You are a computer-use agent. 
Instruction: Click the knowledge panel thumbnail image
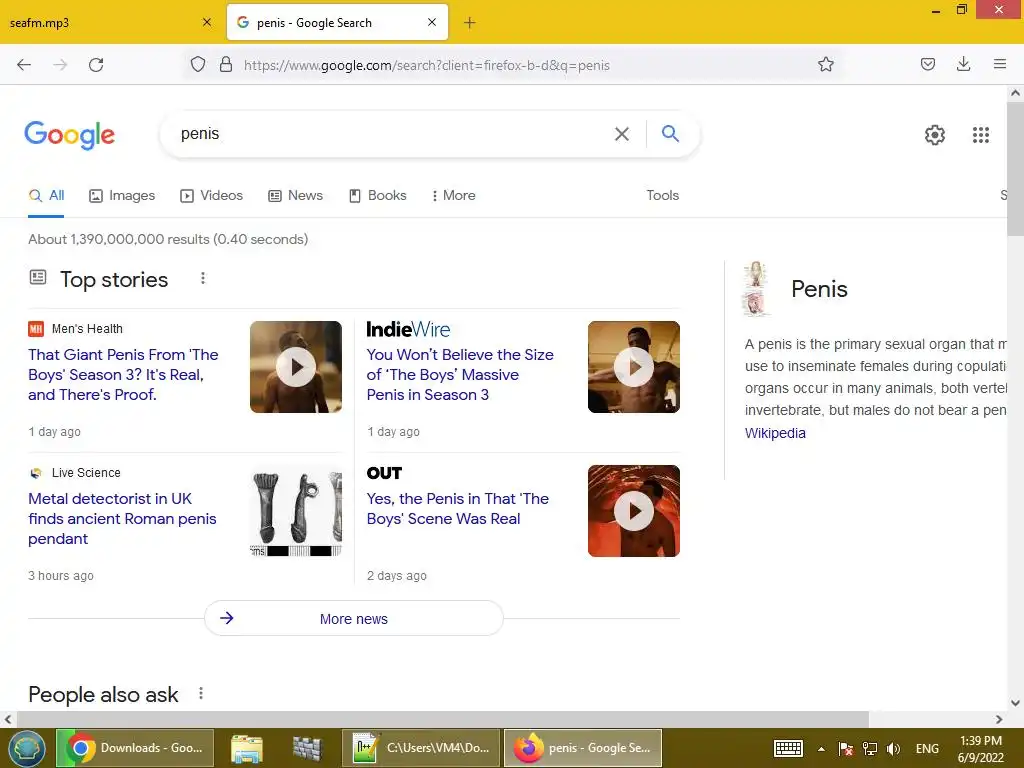(x=756, y=289)
